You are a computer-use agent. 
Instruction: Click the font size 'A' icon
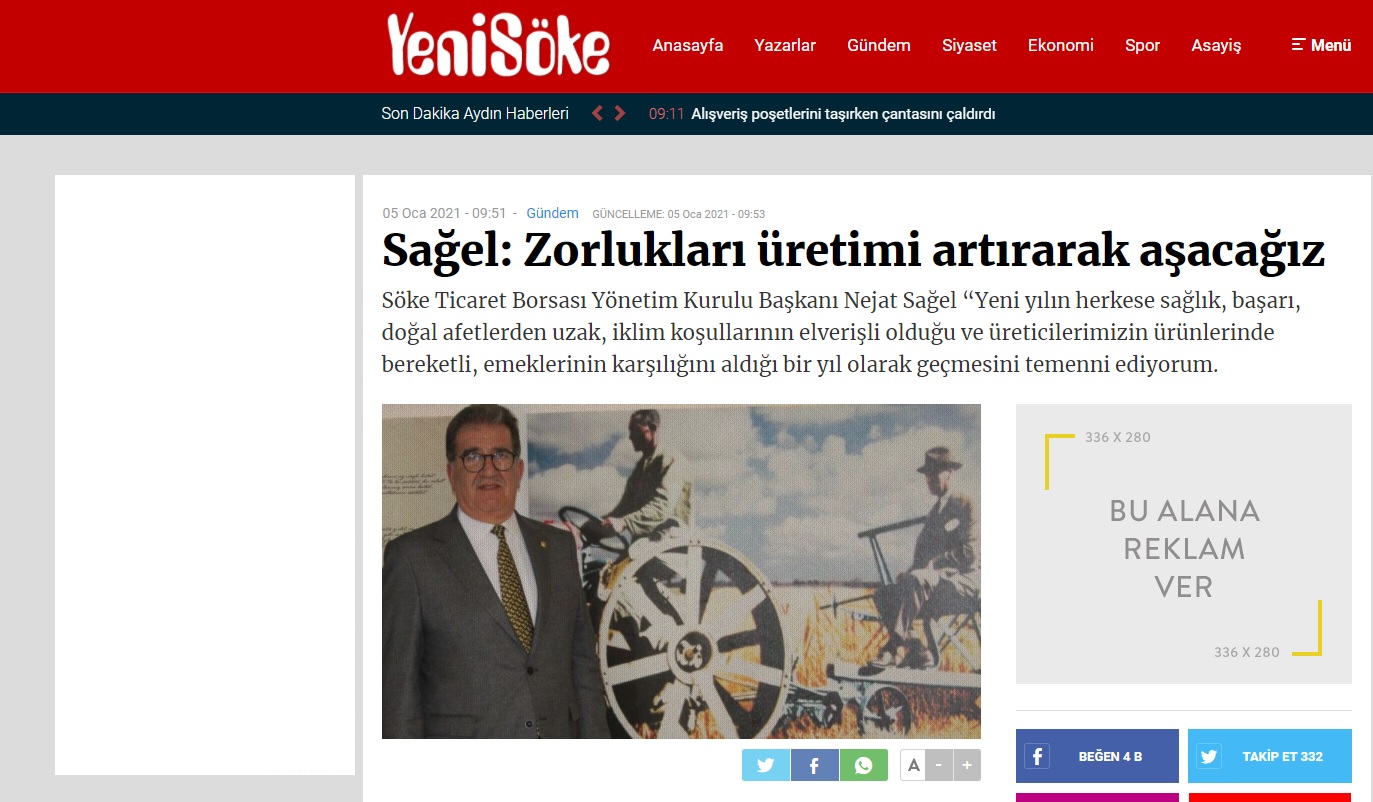(x=913, y=765)
